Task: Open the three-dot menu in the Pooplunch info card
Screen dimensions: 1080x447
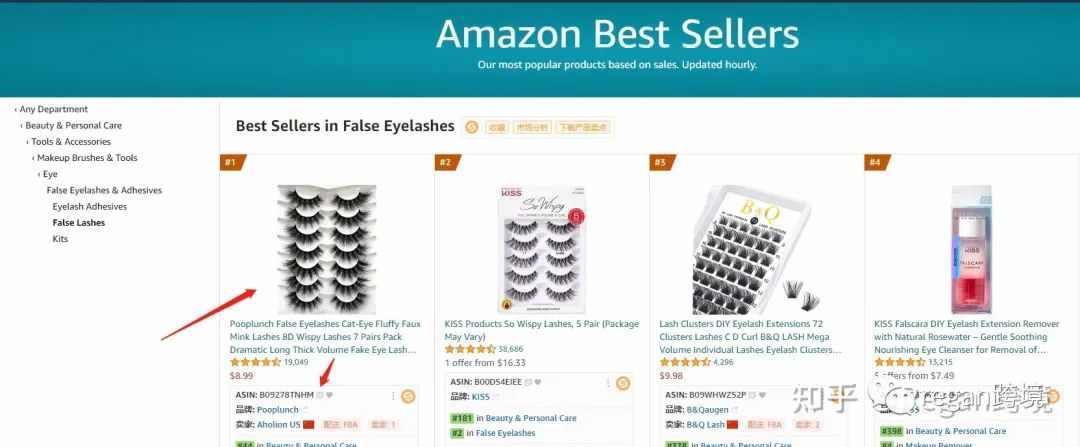Action: [393, 396]
